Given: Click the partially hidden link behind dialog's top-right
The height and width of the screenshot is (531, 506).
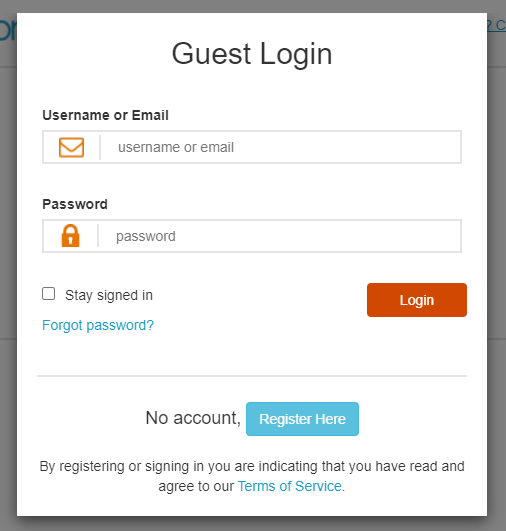Looking at the screenshot, I should pos(497,26).
